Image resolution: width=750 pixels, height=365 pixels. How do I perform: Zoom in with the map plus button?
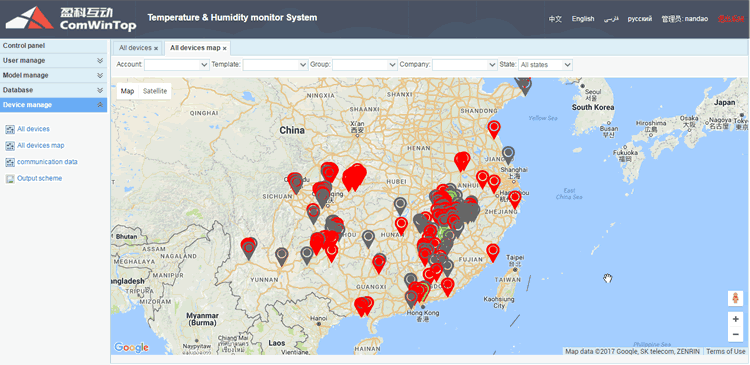pos(735,319)
